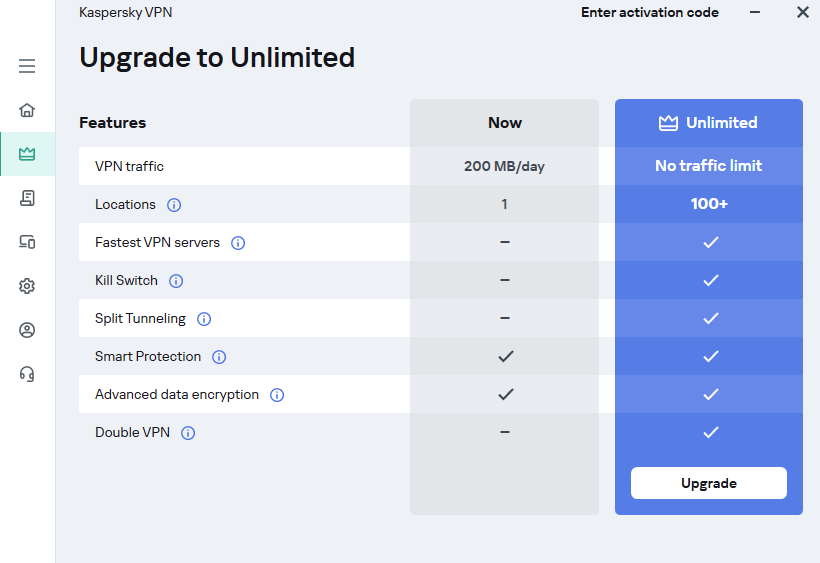Open the support headset sidebar icon
Viewport: 820px width, 563px height.
click(27, 374)
